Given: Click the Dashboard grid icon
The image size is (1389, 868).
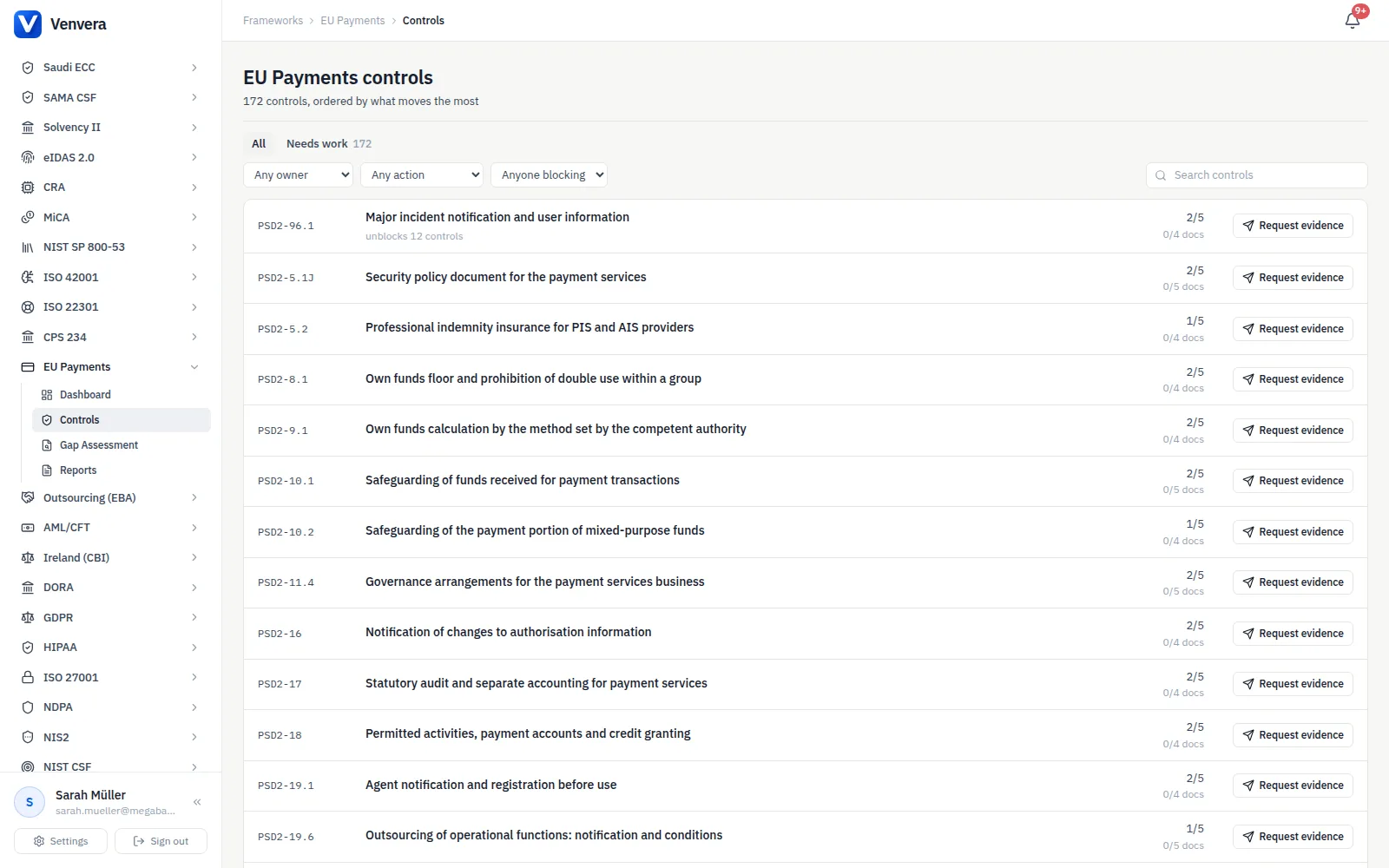Looking at the screenshot, I should (47, 395).
